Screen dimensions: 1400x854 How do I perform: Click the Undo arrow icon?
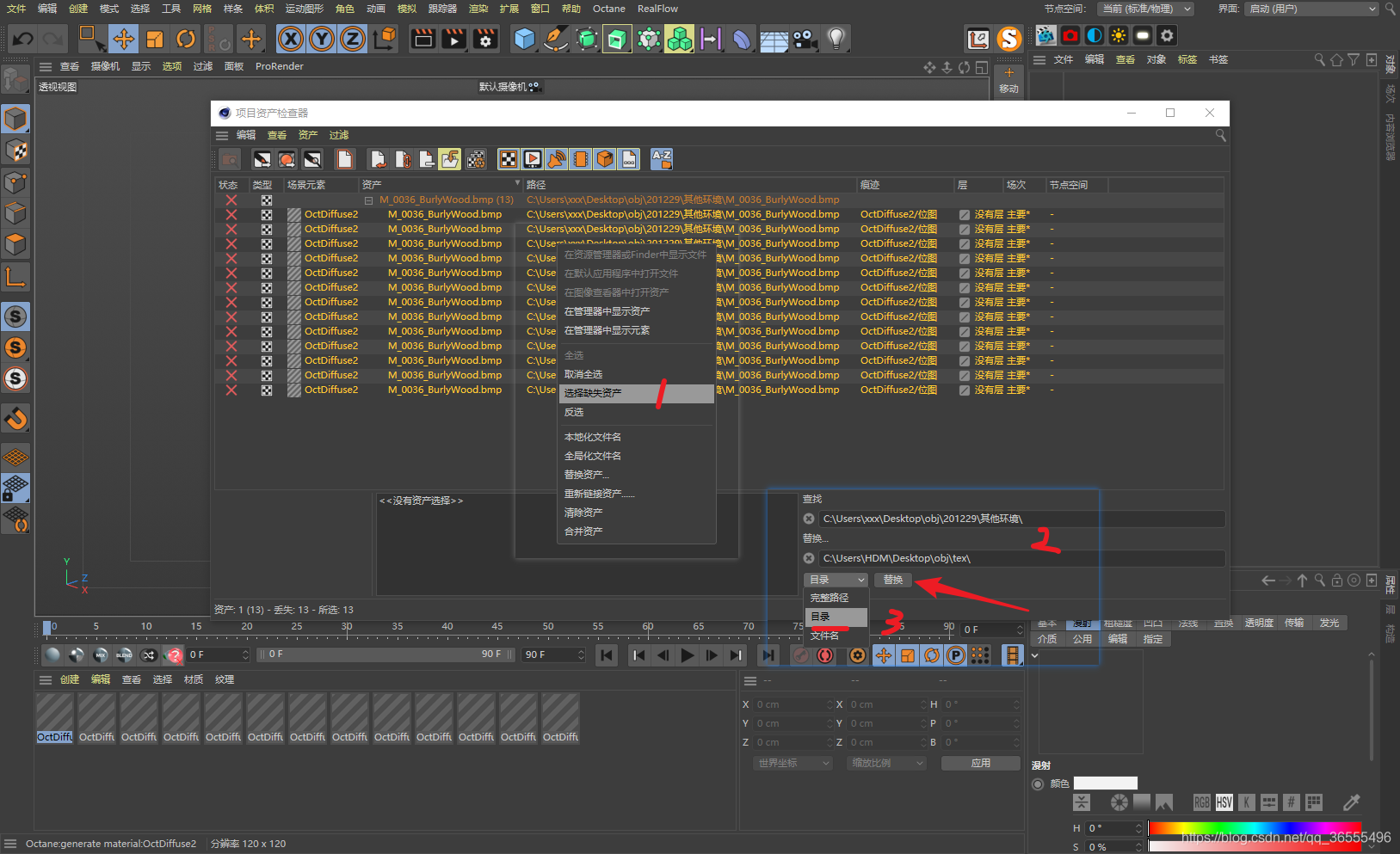[x=23, y=39]
